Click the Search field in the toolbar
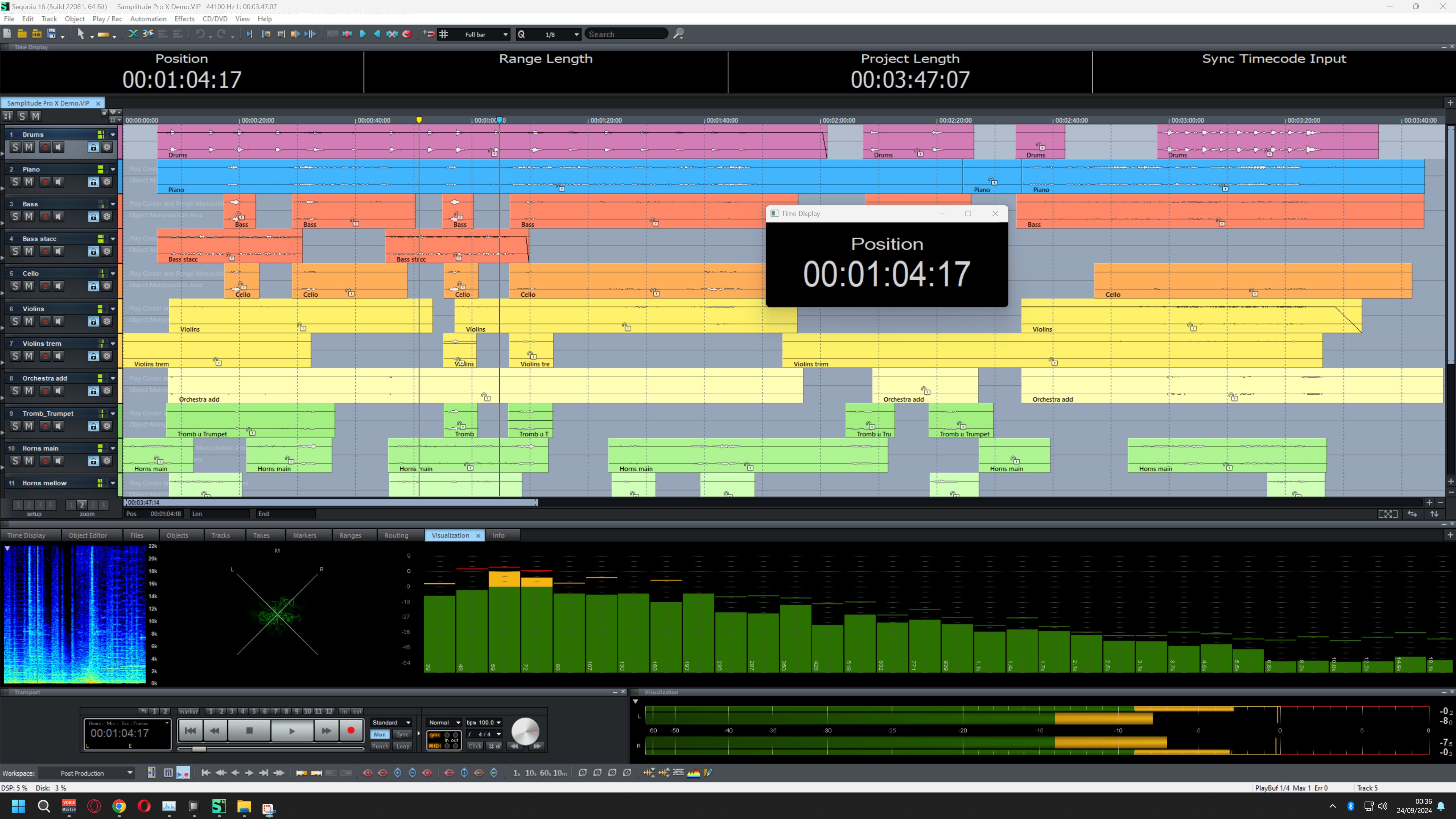 point(626,35)
